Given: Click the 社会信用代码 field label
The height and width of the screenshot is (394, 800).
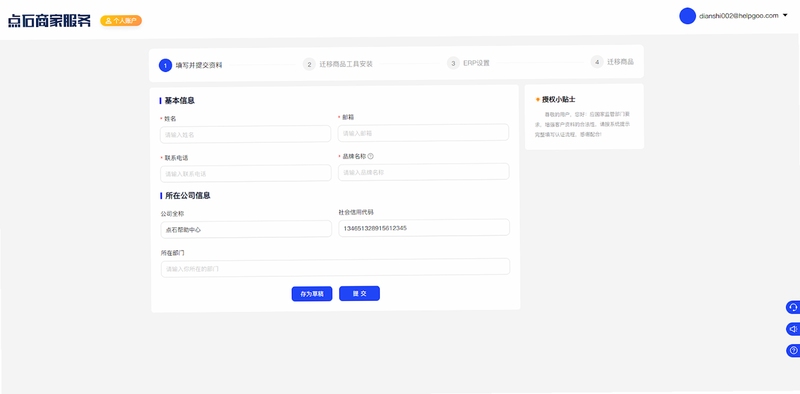Looking at the screenshot, I should tap(356, 212).
